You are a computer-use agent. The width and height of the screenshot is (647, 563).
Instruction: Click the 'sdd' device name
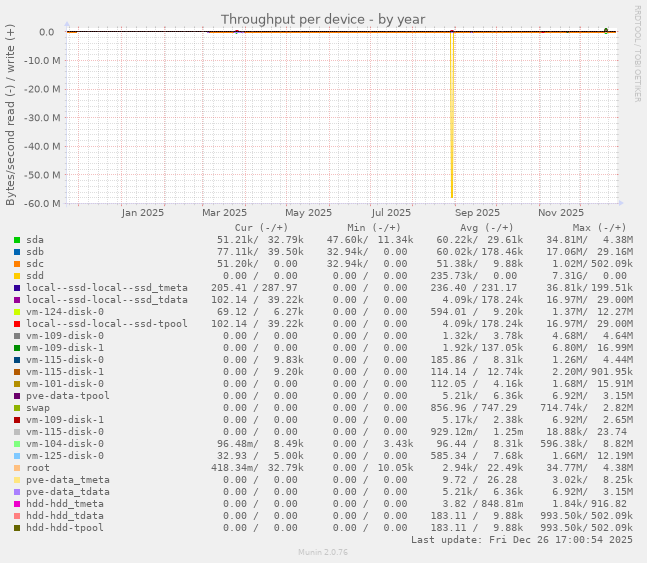35,276
